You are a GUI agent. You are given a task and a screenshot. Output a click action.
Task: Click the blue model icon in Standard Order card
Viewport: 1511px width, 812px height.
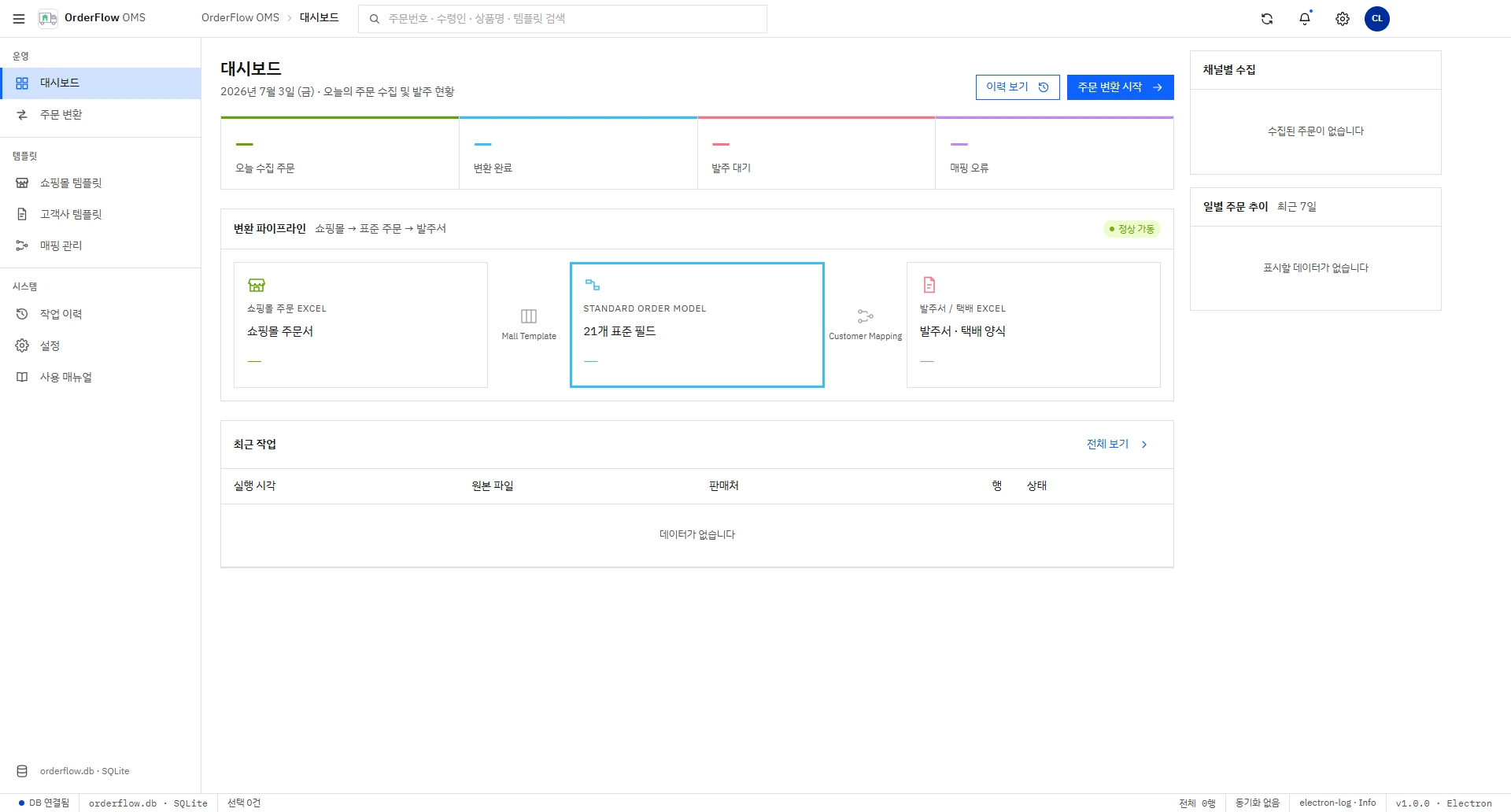coord(593,285)
